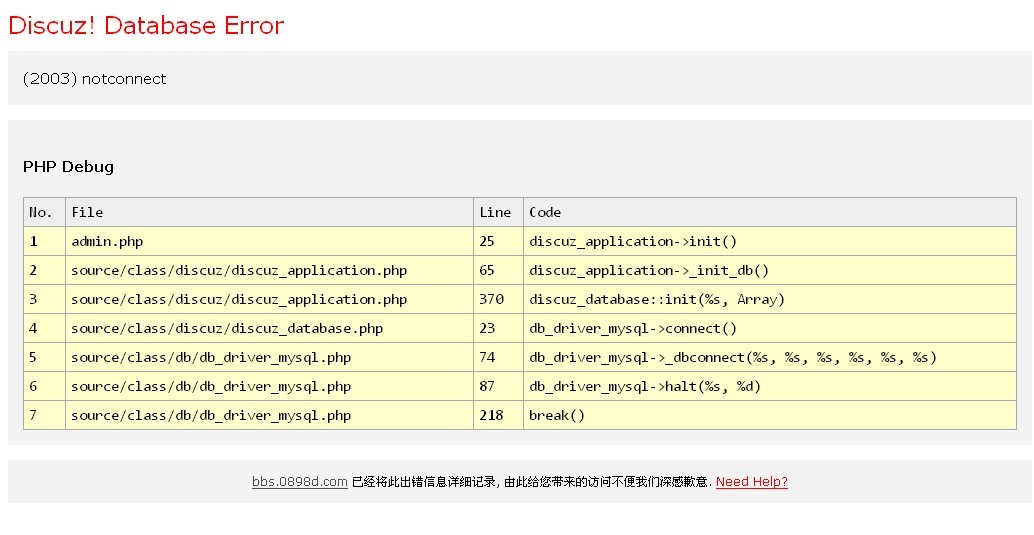Open the bbs.0898d.com link
Image resolution: width=1034 pixels, height=535 pixels.
pyautogui.click(x=299, y=482)
